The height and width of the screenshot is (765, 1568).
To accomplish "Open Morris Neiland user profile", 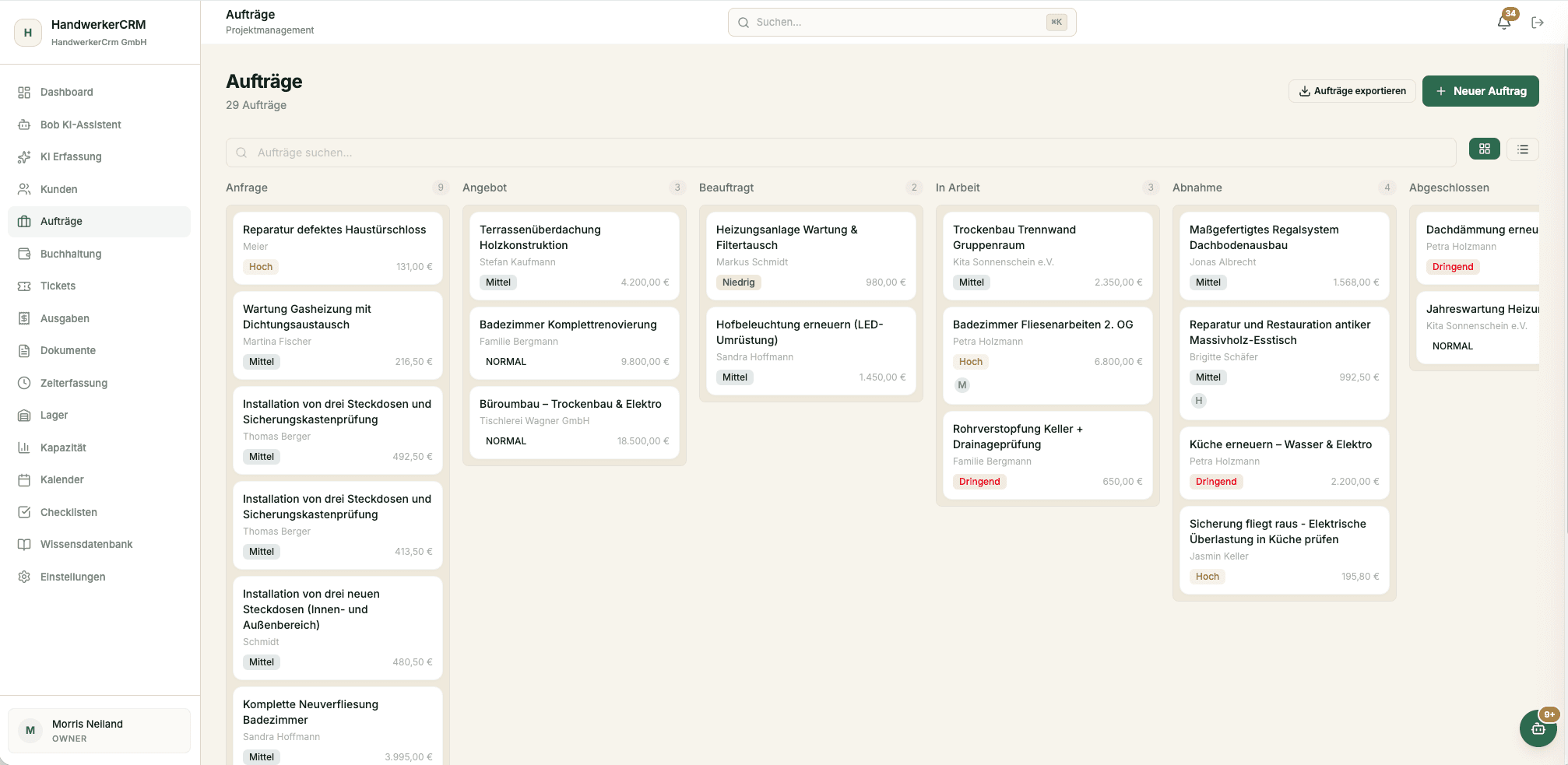I will [99, 731].
